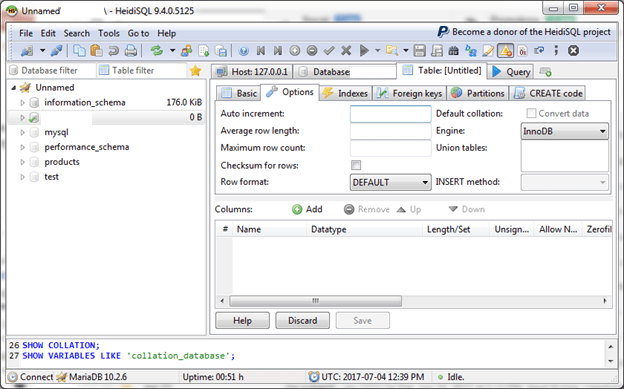Expand the products database node
Screen dimensions: 624x389
click(x=22, y=162)
